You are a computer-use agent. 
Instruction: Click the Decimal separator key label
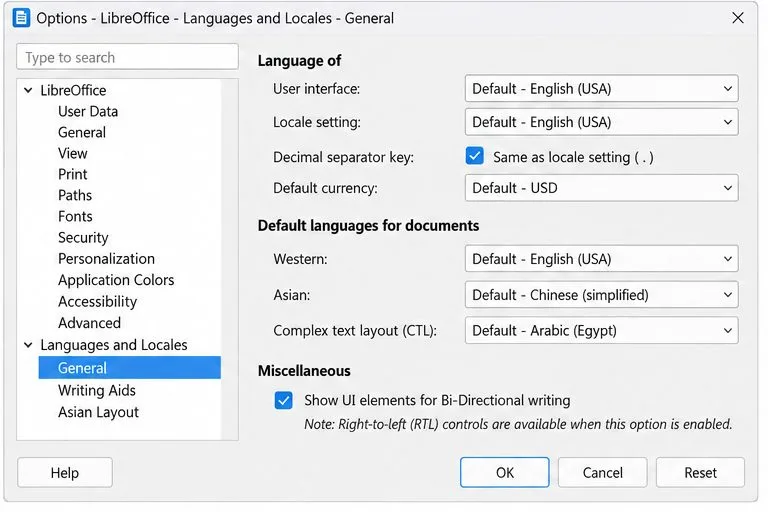pos(343,157)
